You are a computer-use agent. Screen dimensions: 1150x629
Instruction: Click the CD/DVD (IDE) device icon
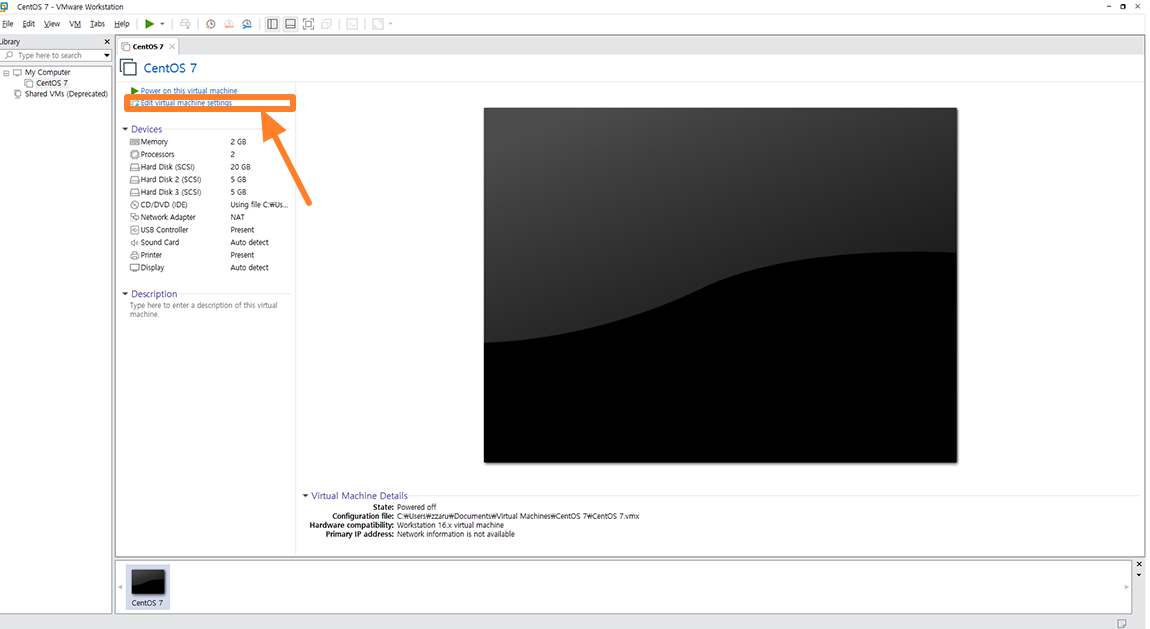(134, 205)
